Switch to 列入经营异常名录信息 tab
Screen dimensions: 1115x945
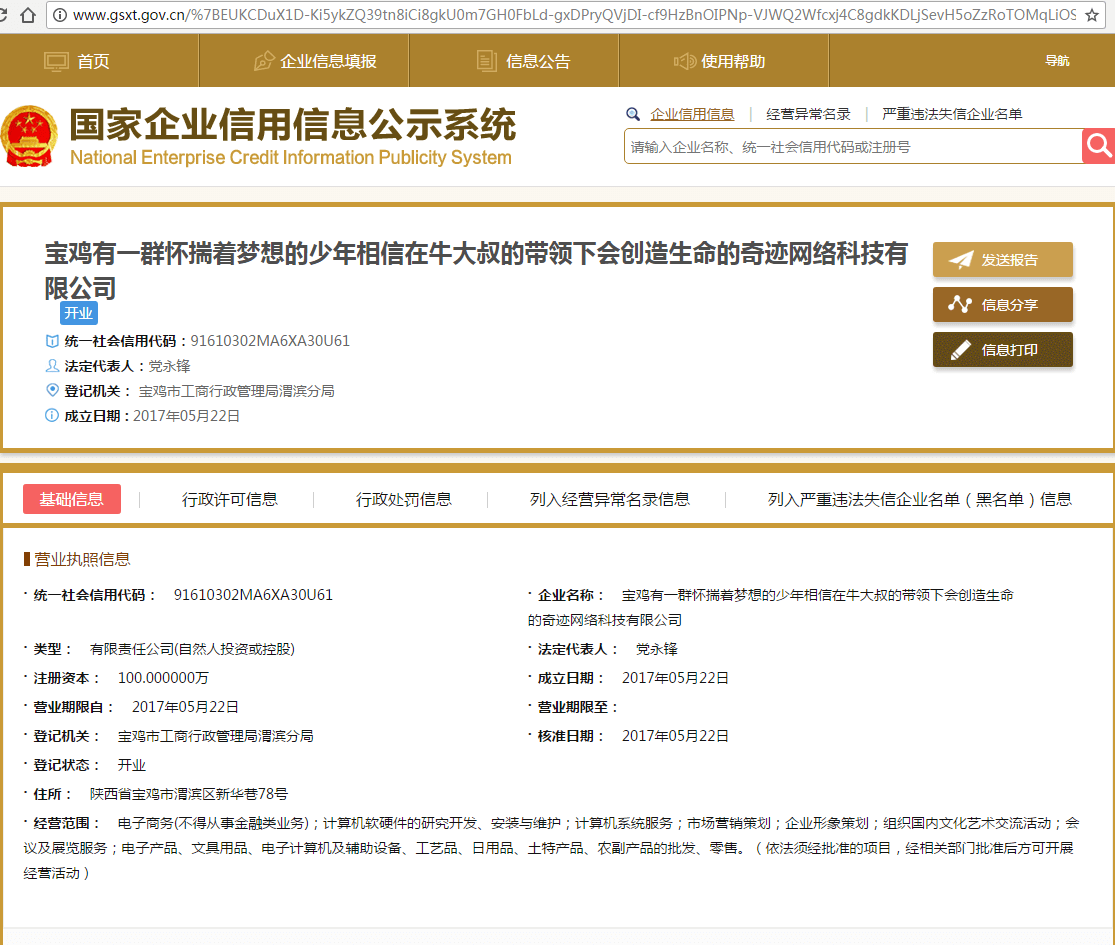pos(609,499)
